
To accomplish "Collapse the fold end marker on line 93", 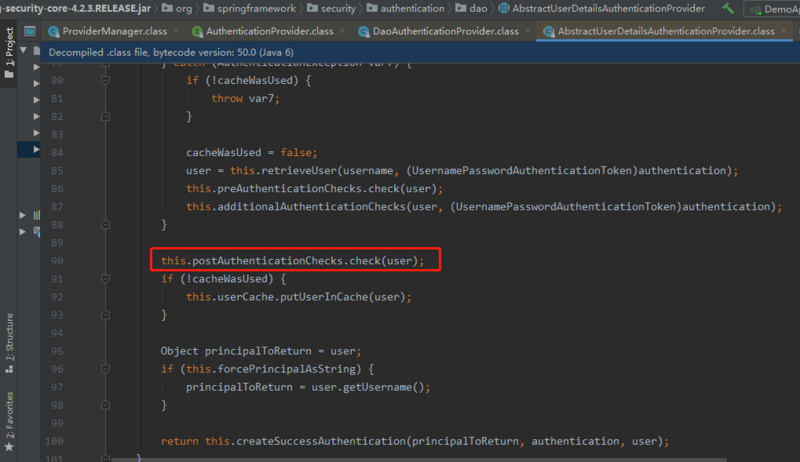I will point(105,315).
